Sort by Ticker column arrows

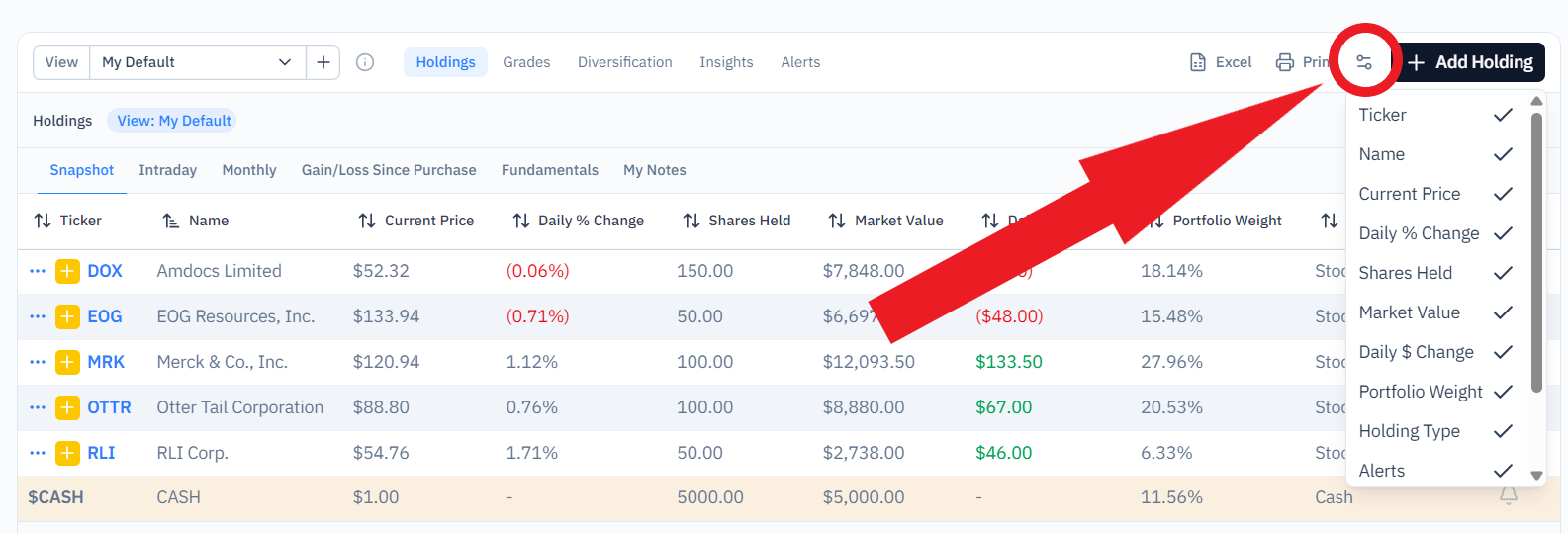(x=43, y=221)
